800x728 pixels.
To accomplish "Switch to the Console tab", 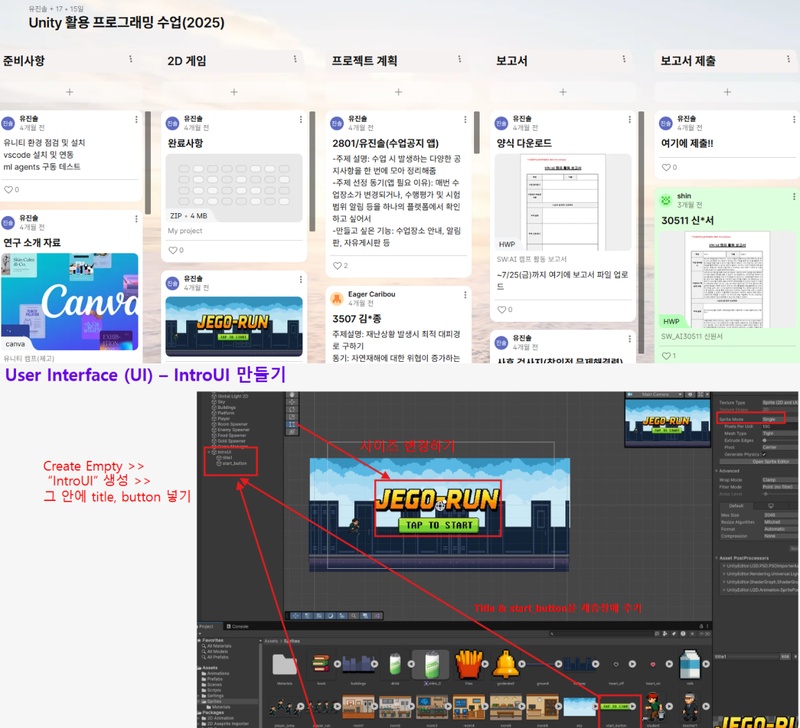I will (x=240, y=626).
